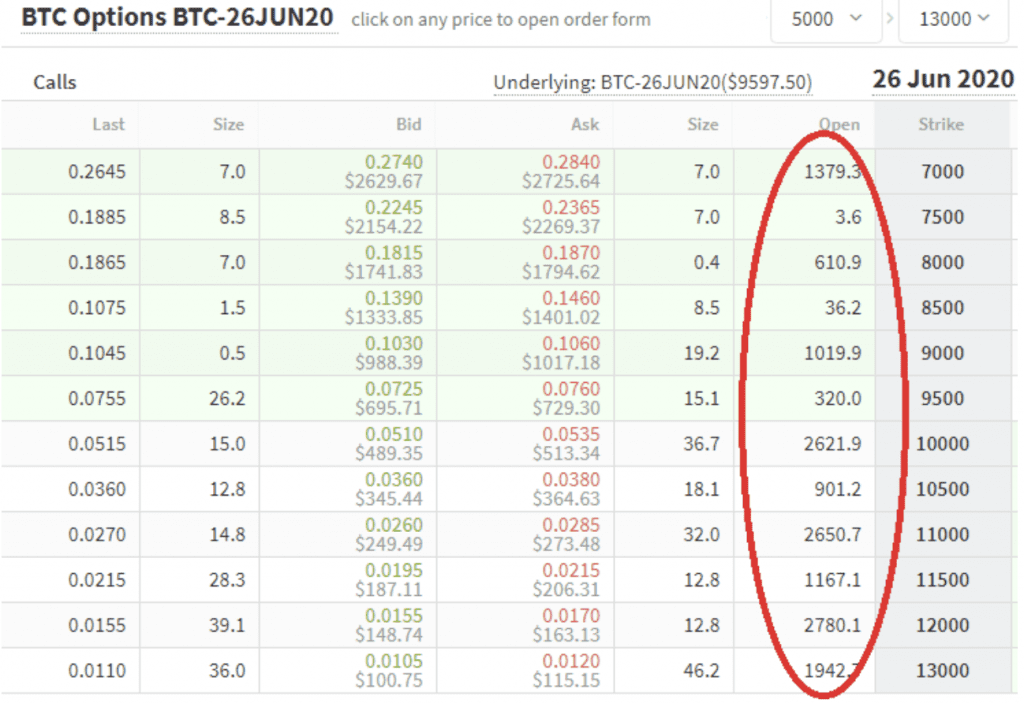Click ask price 0.0285 for strike 11000
The image size is (1024, 704).
coord(571,525)
